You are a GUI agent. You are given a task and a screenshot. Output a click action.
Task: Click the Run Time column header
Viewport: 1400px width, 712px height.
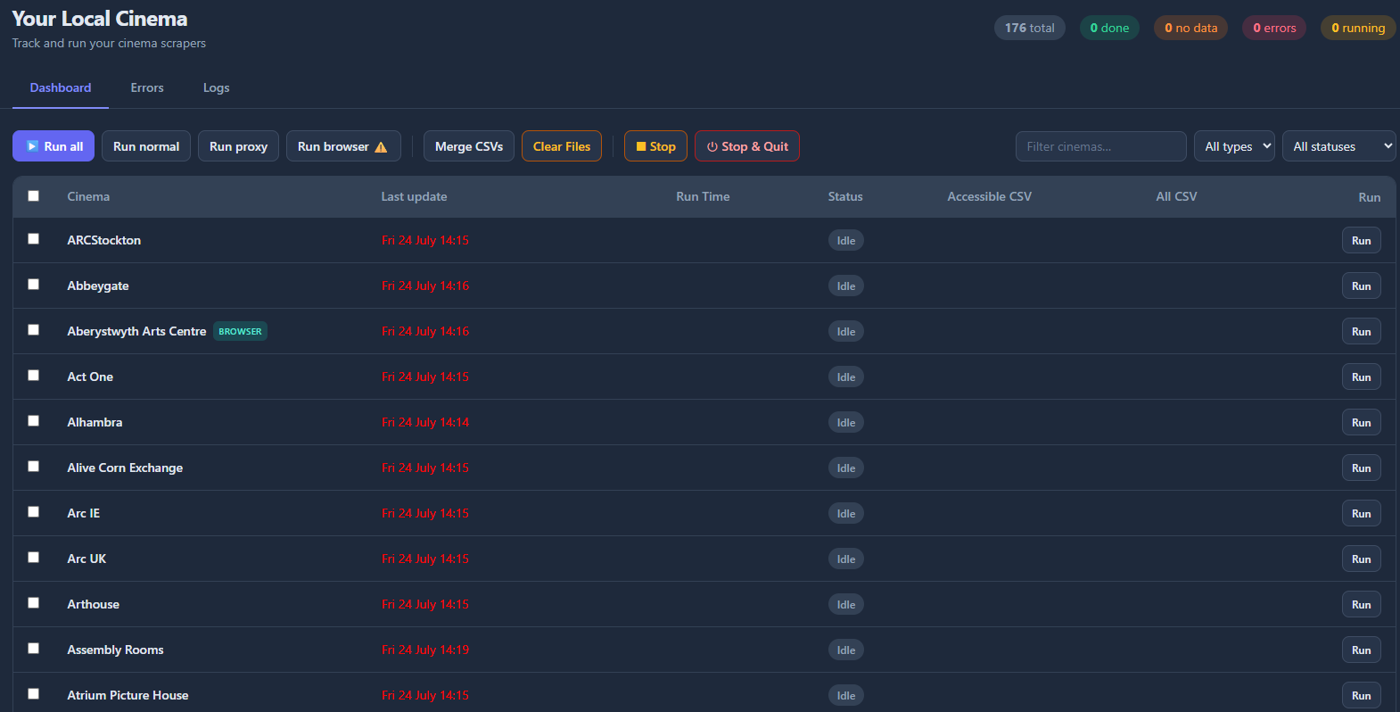click(703, 197)
